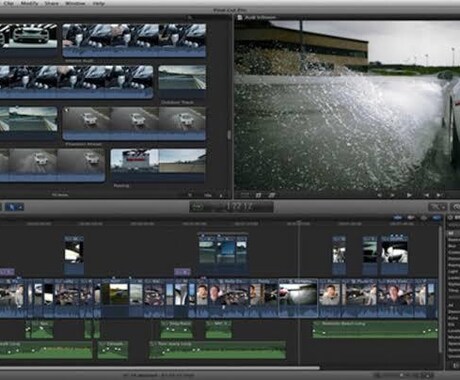Screen dimensions: 460x380
Task: Open the Help menu
Action: point(98,3)
